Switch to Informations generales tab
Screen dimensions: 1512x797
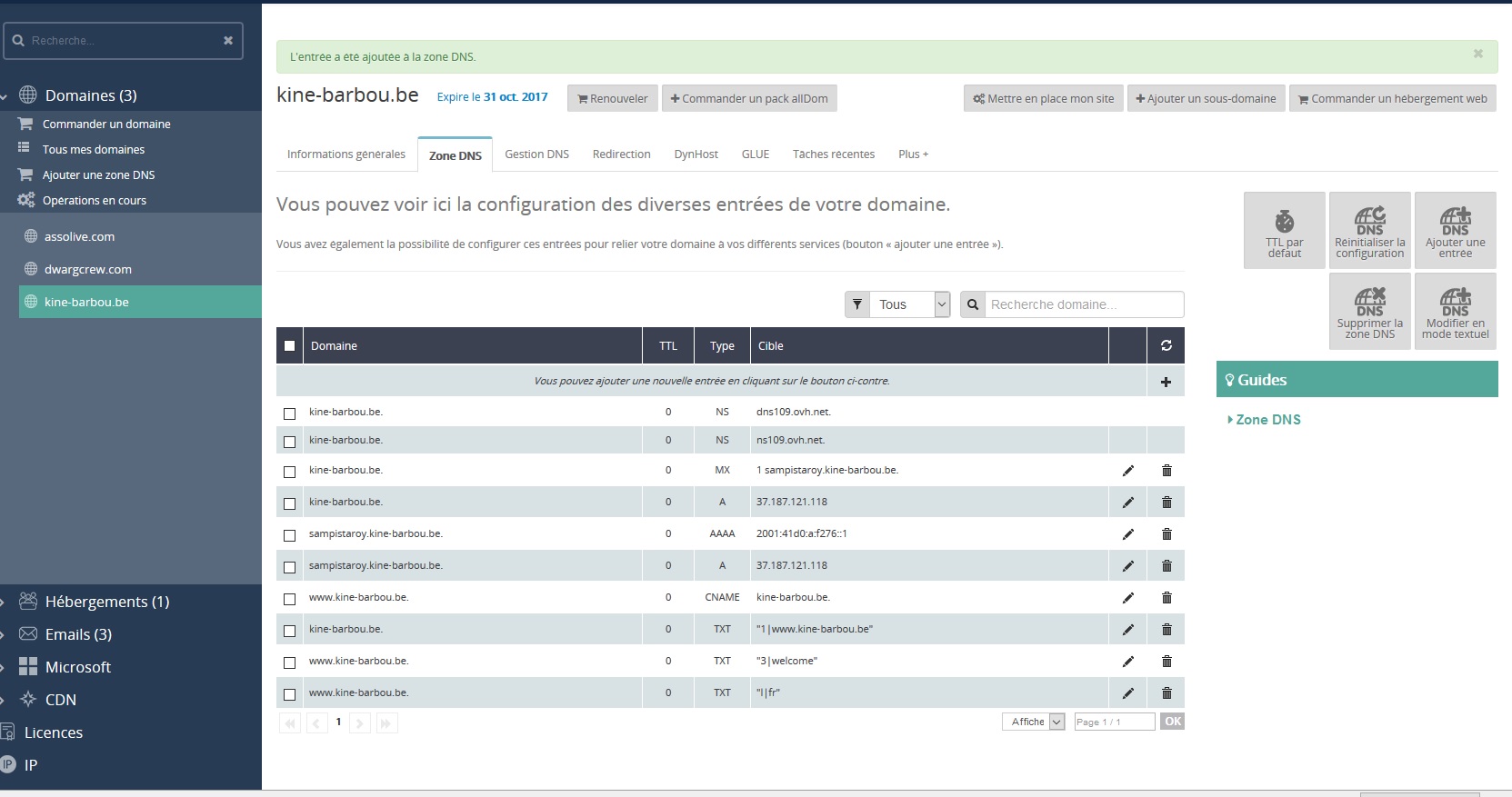click(x=345, y=154)
